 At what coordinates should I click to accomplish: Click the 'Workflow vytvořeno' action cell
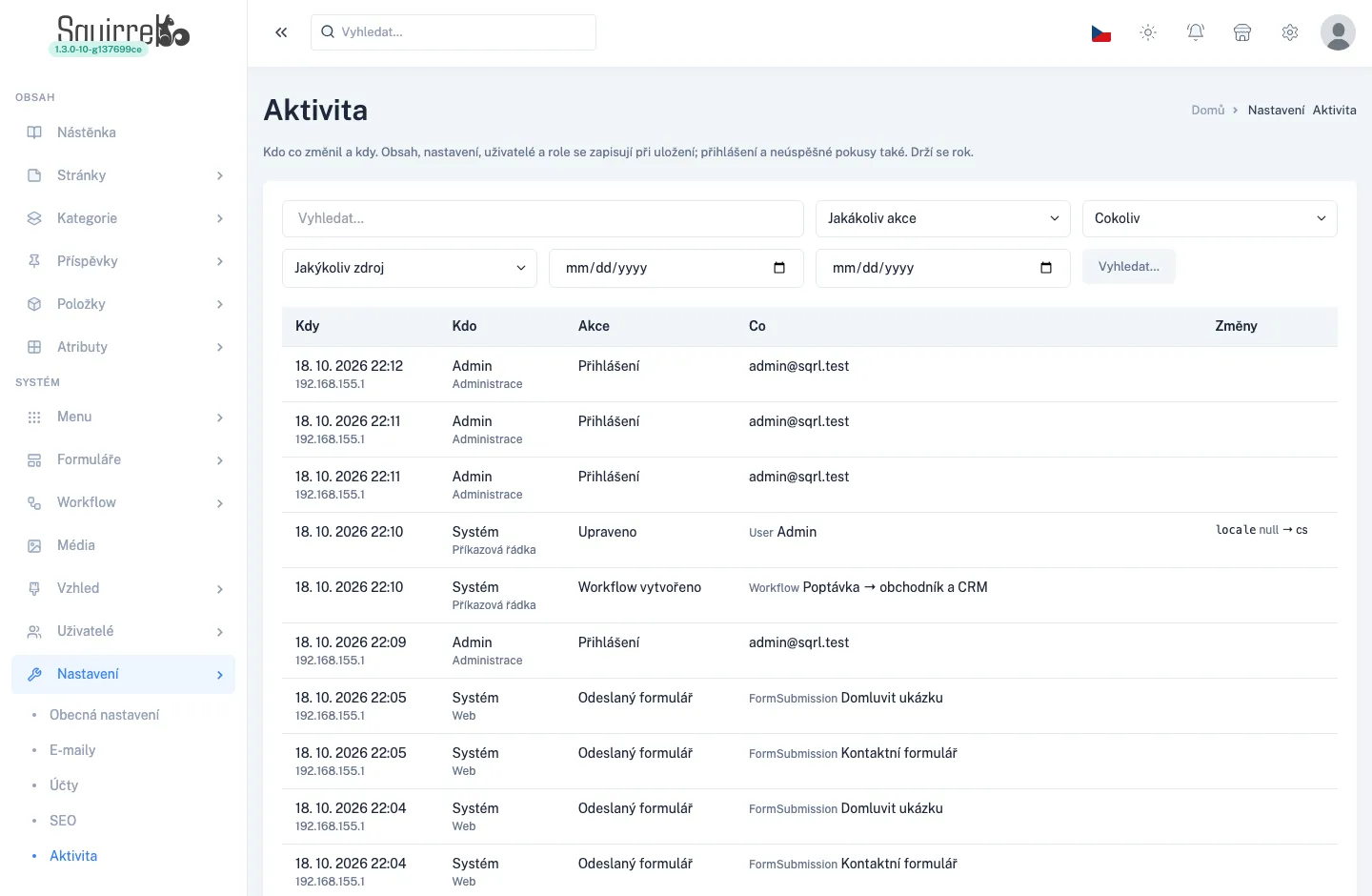639,587
